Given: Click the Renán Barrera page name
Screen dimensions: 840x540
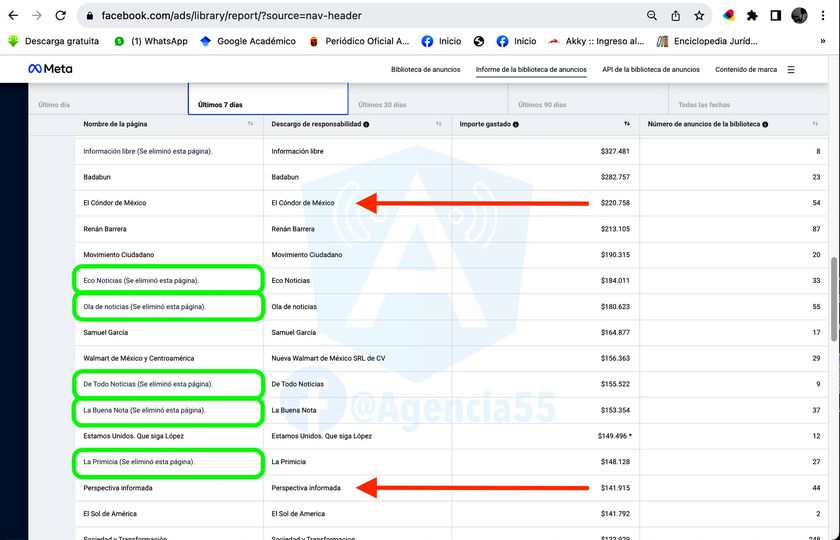Looking at the screenshot, I should click(x=105, y=229).
